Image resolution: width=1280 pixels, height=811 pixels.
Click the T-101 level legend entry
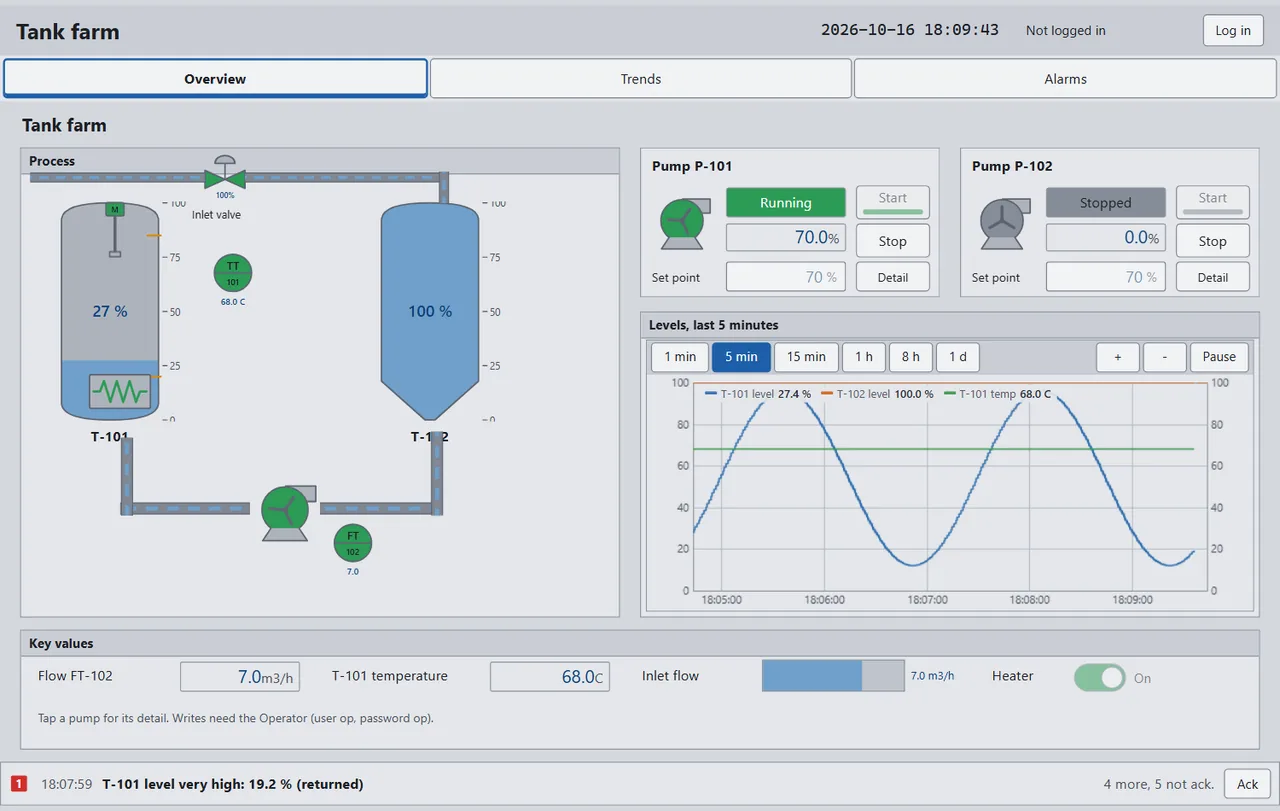758,394
